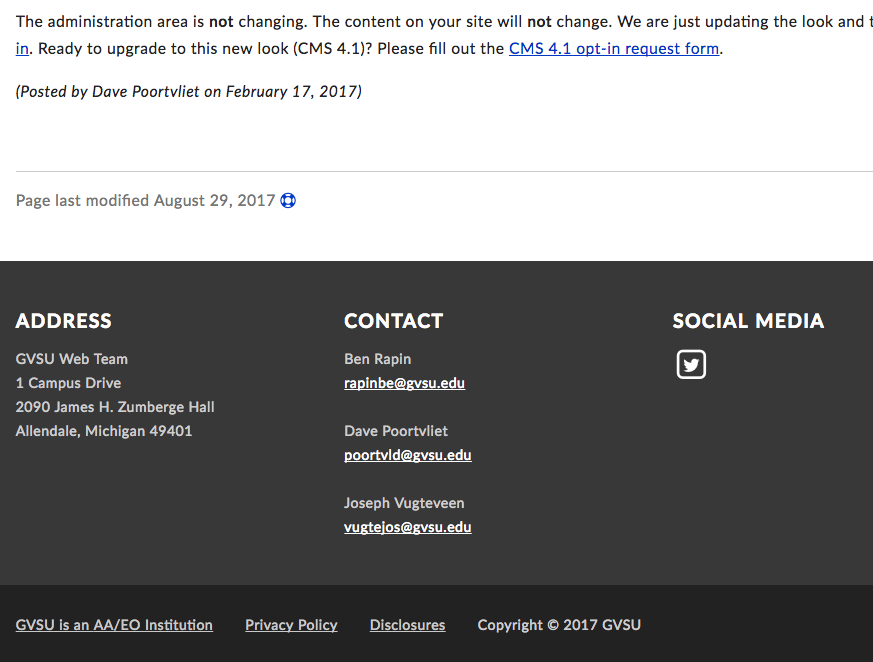
Task: Click the underlined "in" link in the paragraph
Action: pos(22,48)
